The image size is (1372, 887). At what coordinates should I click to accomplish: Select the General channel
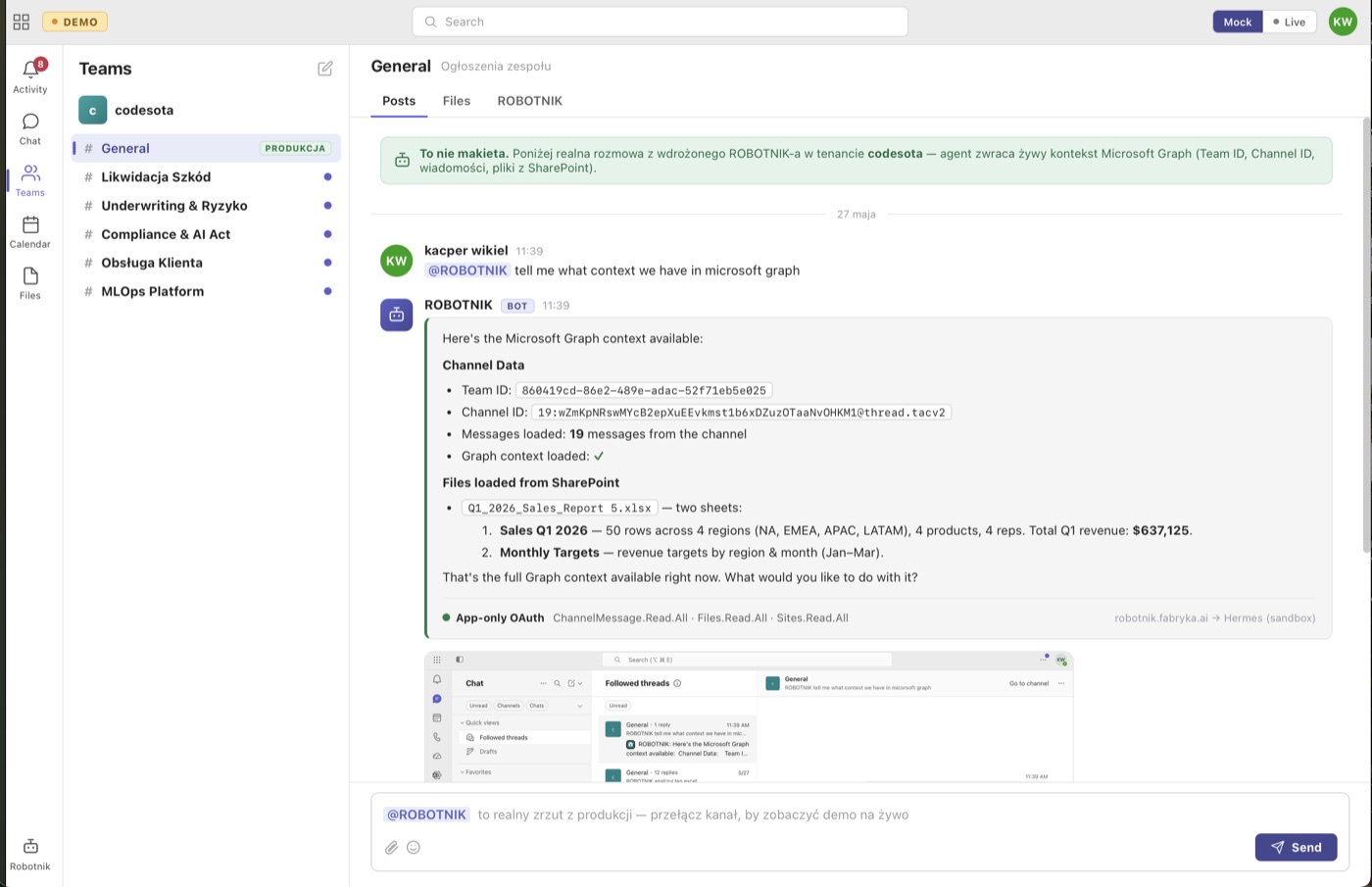point(206,148)
